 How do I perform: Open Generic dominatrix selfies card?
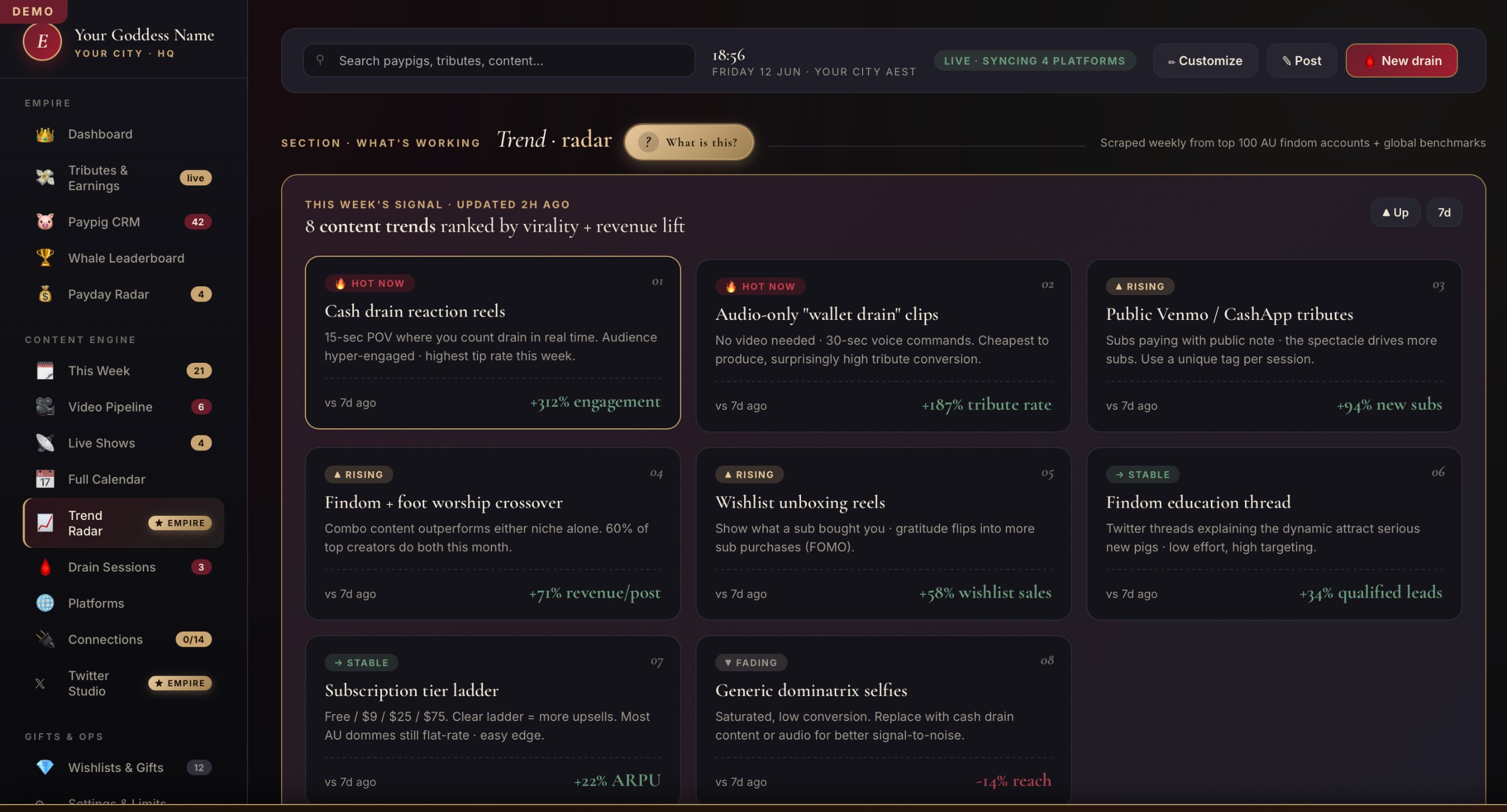click(883, 721)
